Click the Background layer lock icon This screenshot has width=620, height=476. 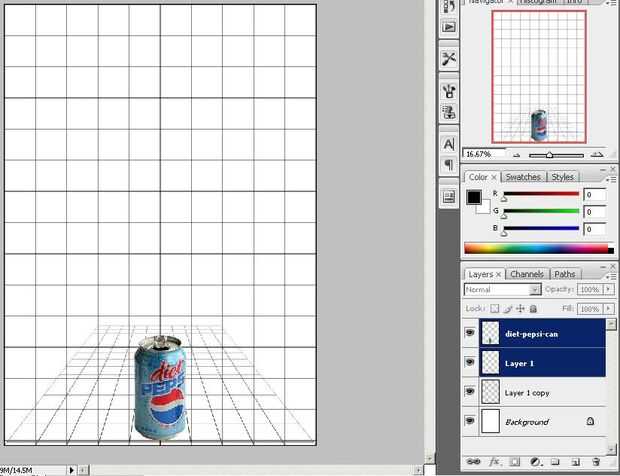pyautogui.click(x=590, y=421)
